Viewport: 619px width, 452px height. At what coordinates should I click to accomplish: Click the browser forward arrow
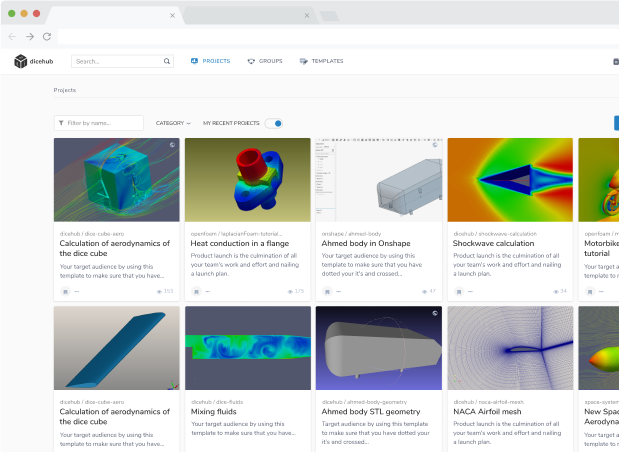(30, 37)
